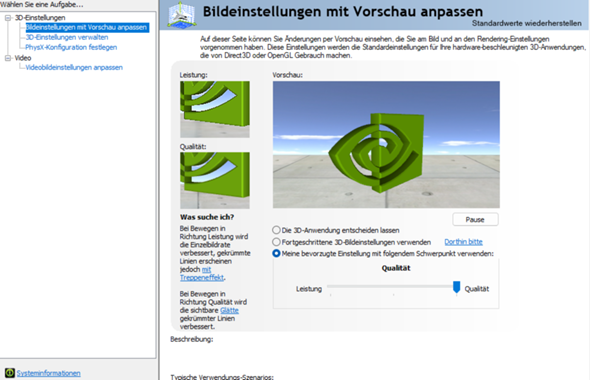The width and height of the screenshot is (590, 380).
Task: Click the '3D-Einstellungen' tree label
Action: pos(40,18)
